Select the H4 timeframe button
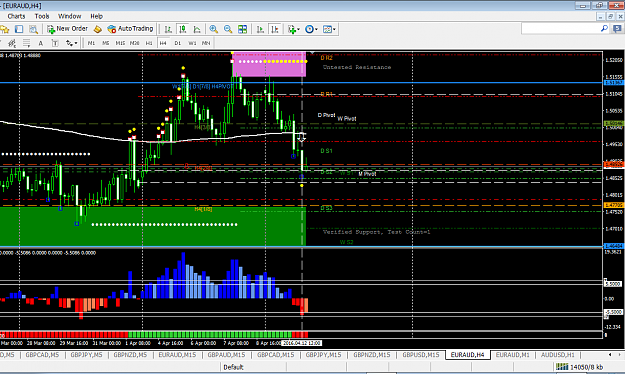This screenshot has width=625, height=374. (163, 43)
